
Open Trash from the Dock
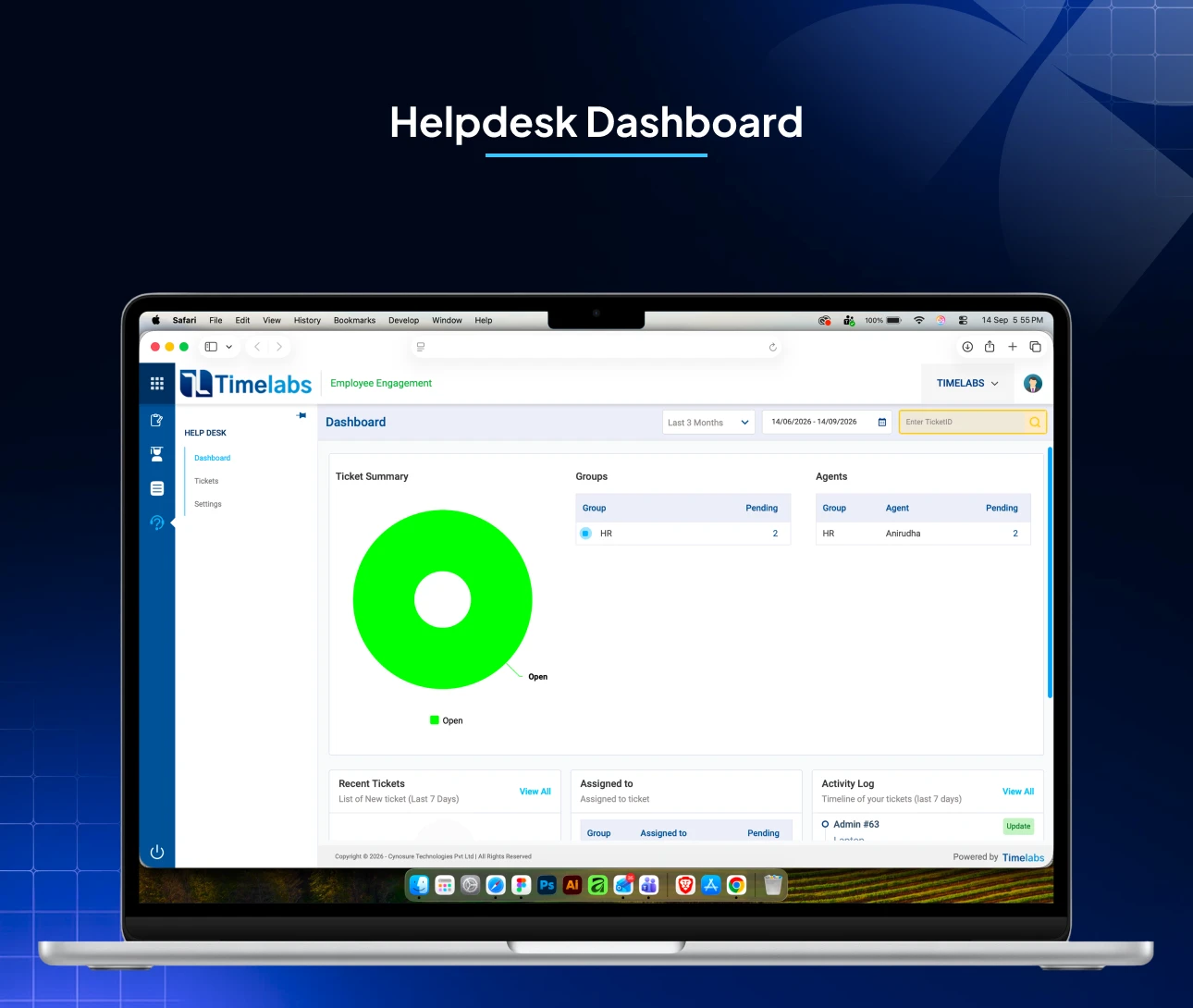(773, 885)
